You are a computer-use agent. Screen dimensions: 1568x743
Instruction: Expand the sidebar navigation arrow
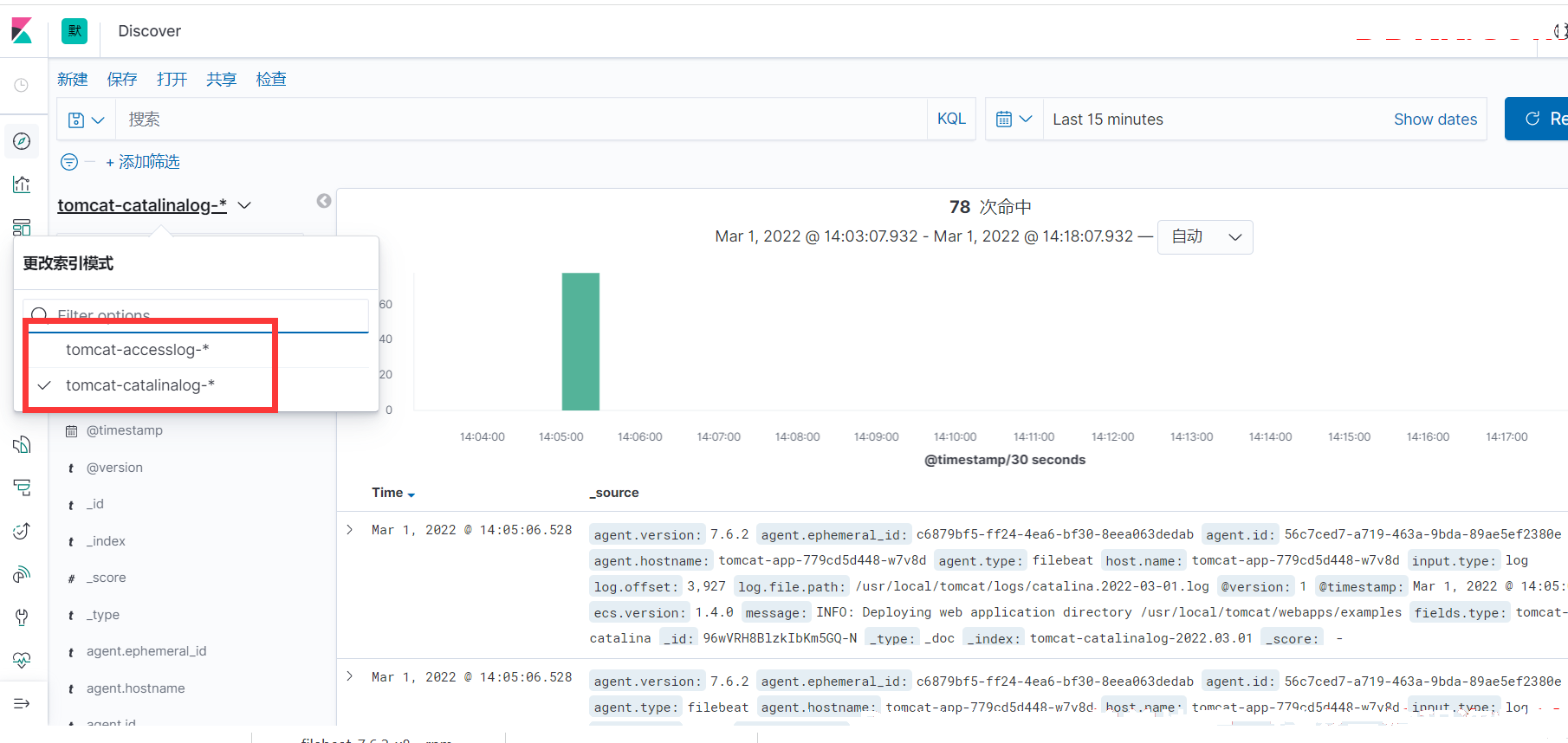pyautogui.click(x=22, y=703)
